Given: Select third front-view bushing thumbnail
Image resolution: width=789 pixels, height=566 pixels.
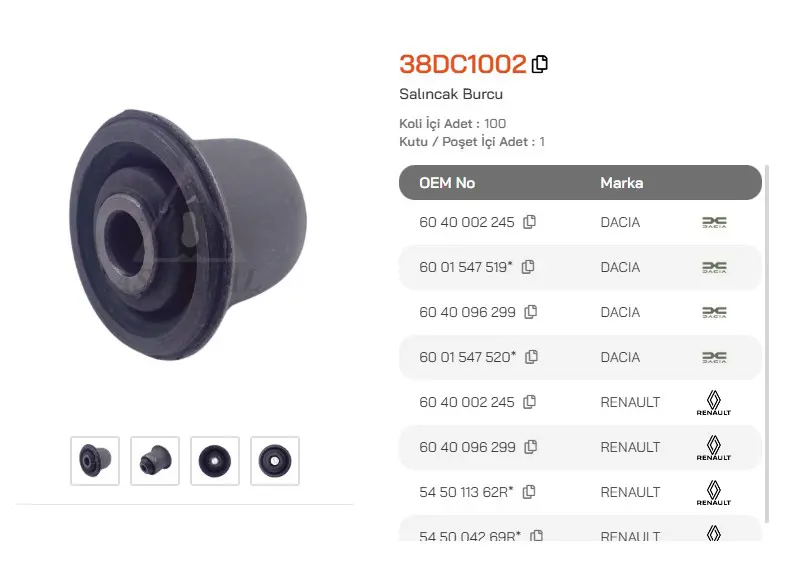Looking at the screenshot, I should (x=215, y=461).
